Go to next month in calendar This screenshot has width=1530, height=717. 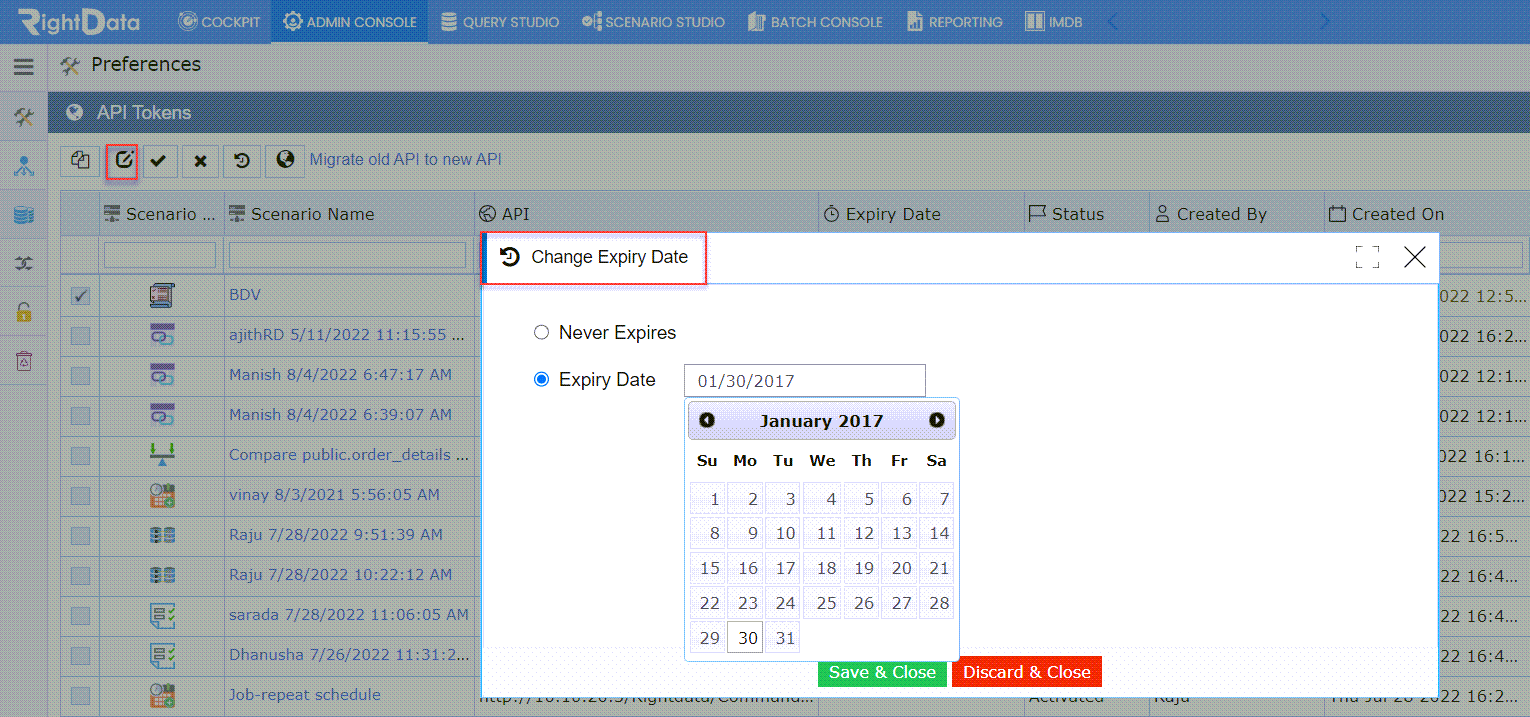click(x=936, y=420)
